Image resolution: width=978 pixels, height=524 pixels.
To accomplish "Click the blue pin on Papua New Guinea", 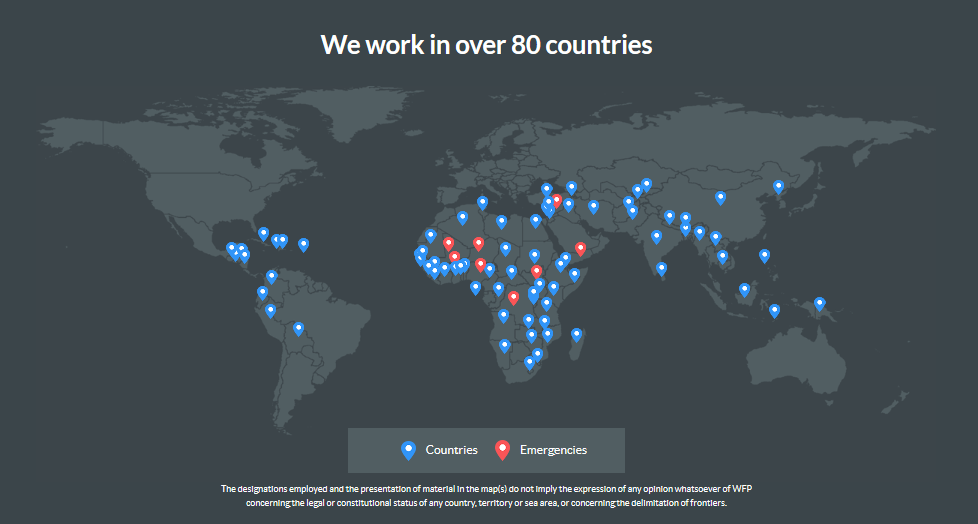I will pyautogui.click(x=820, y=304).
